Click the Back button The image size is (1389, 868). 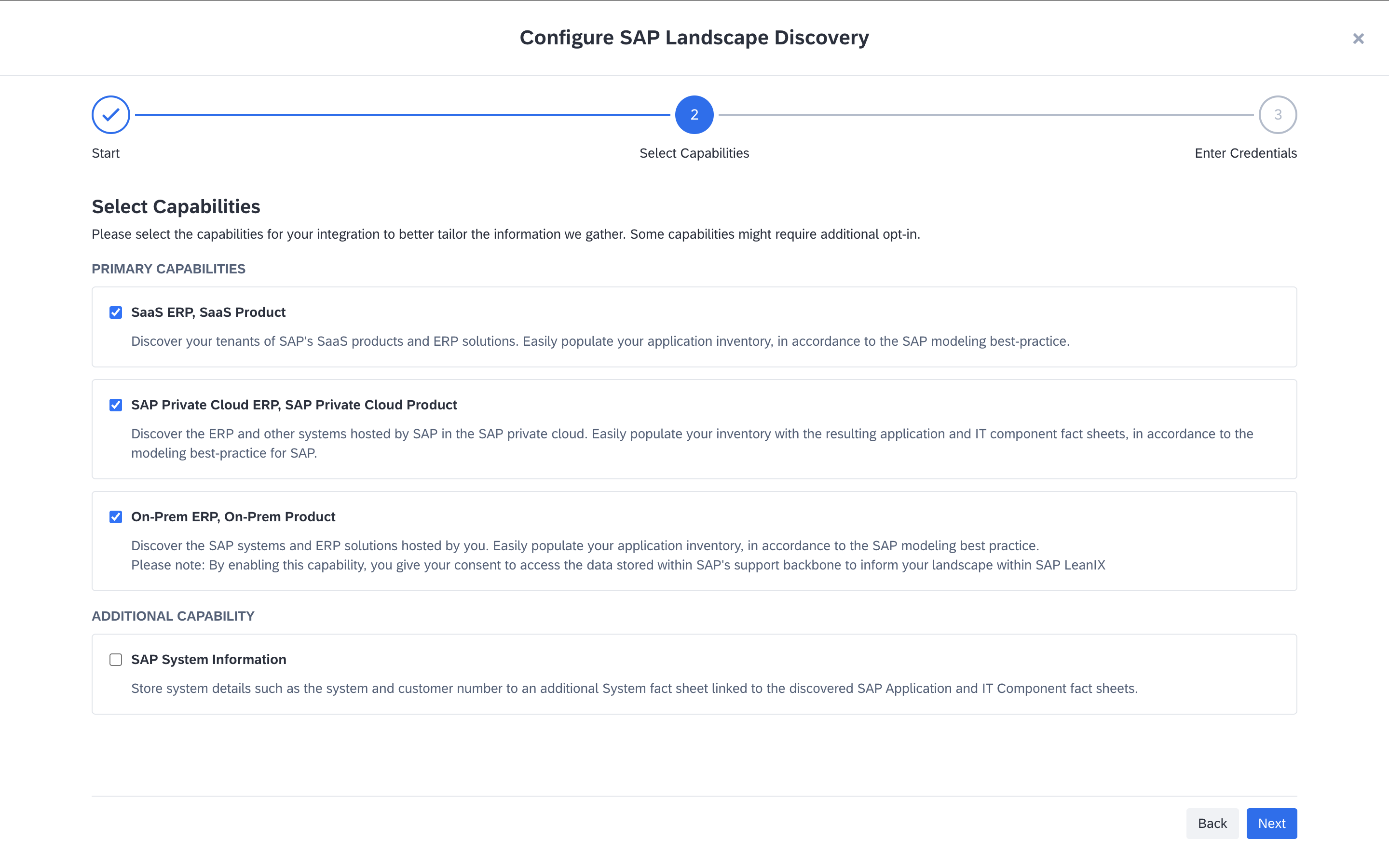point(1212,823)
